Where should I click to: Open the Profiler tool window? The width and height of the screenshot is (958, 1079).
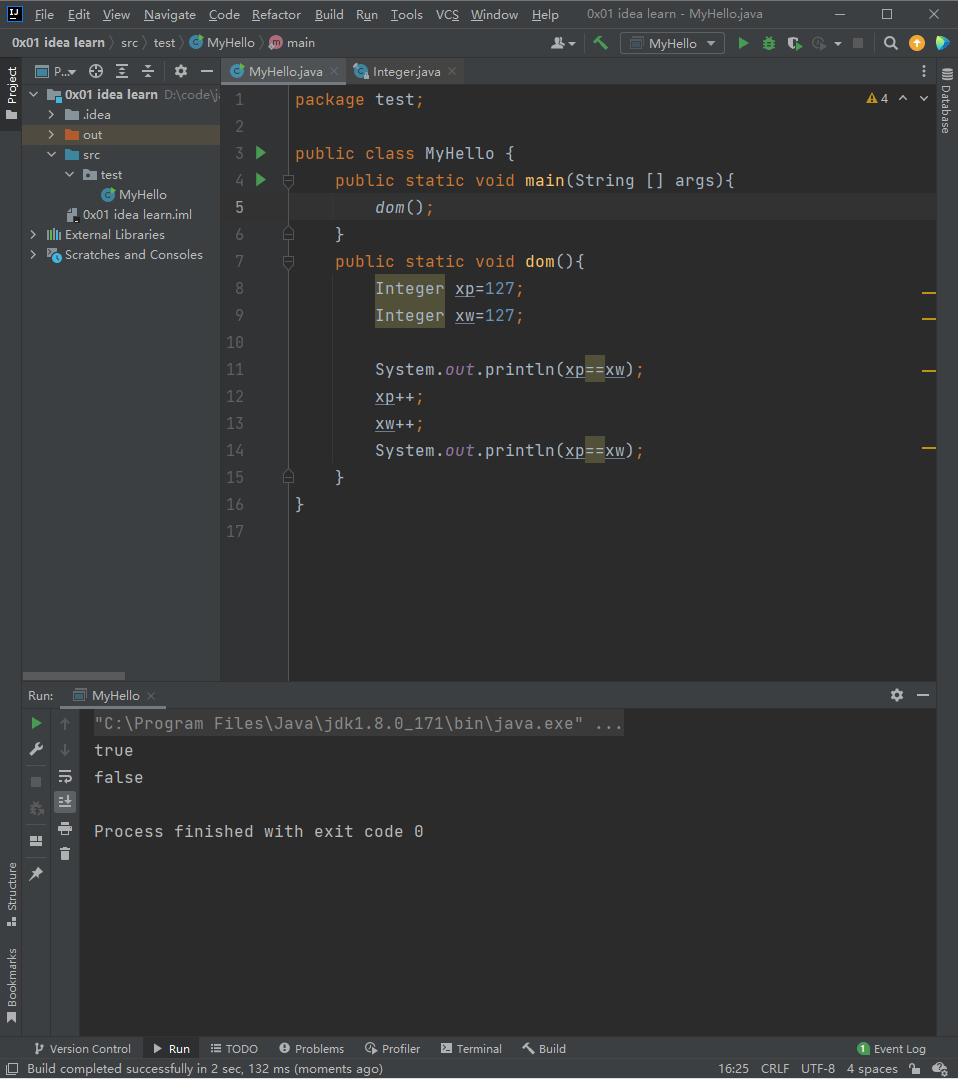point(392,1049)
